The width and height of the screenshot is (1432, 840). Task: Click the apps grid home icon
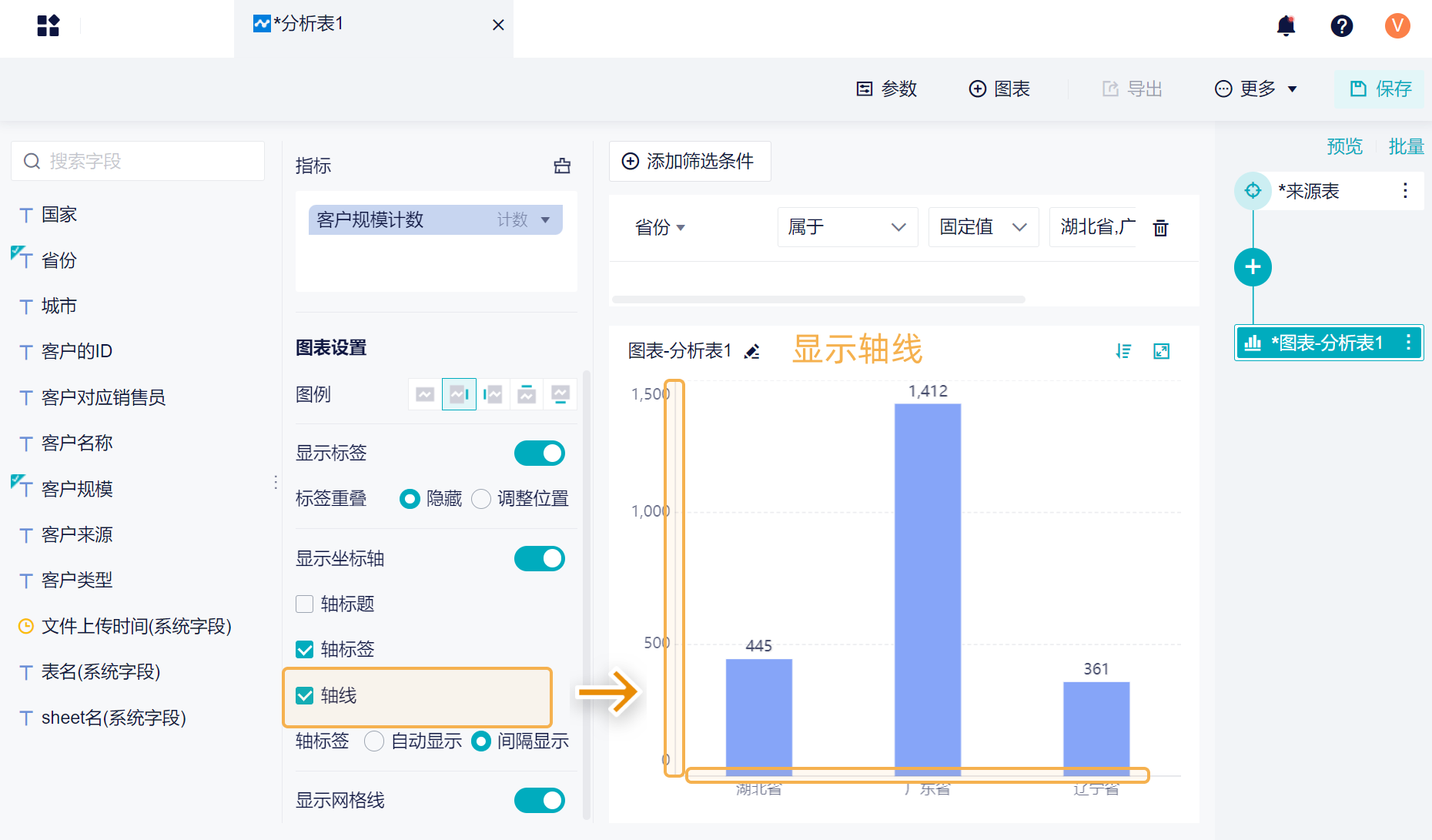(x=48, y=26)
